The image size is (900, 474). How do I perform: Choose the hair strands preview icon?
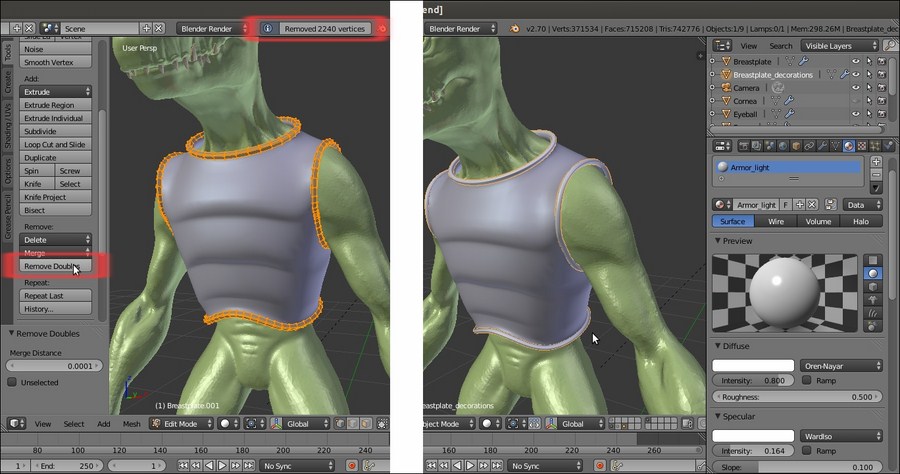[873, 311]
